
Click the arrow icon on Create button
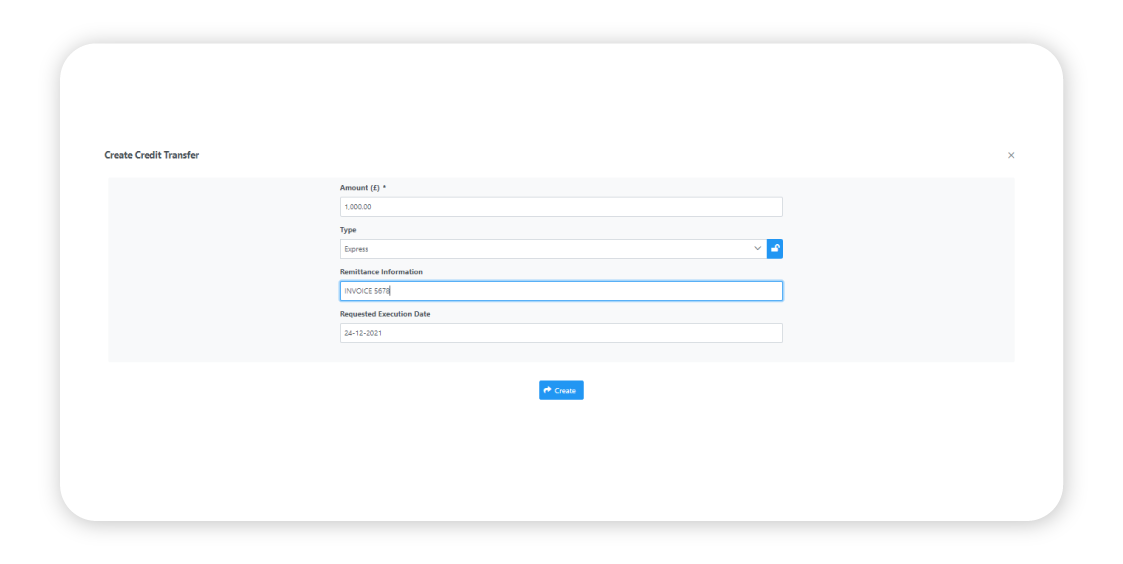click(547, 390)
